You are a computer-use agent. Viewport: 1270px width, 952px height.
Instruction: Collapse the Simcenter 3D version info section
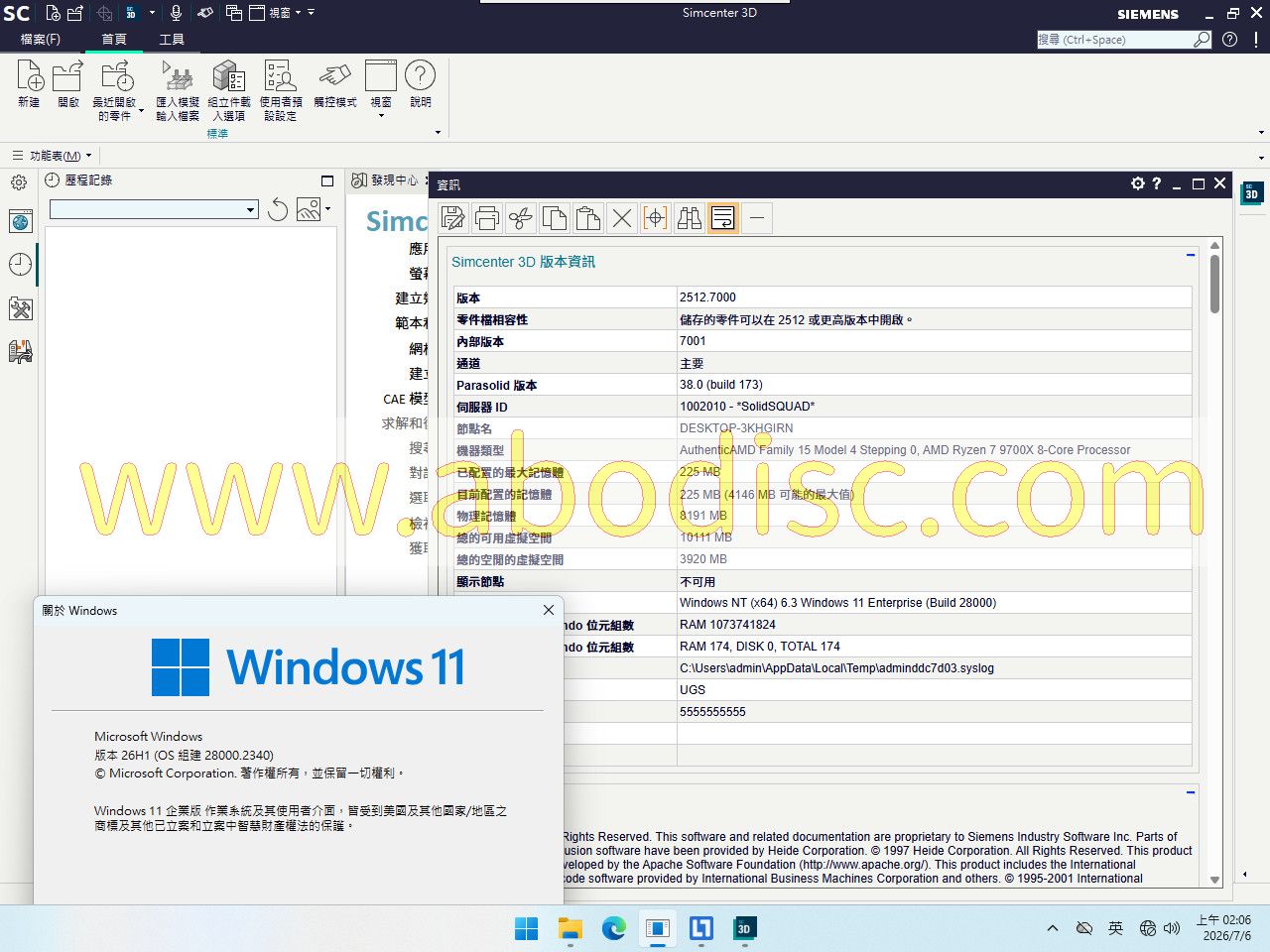click(1191, 255)
